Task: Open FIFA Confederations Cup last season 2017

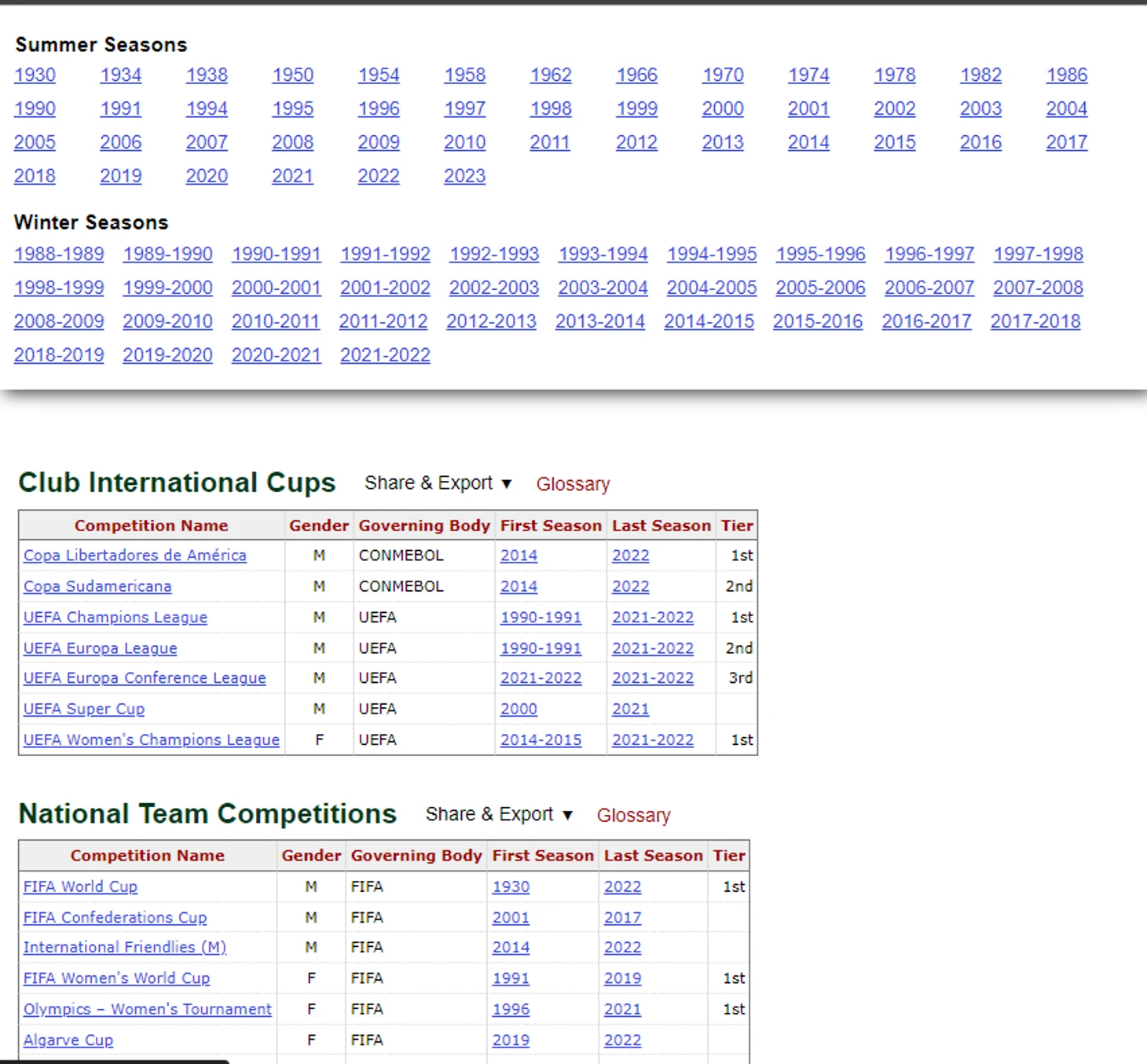Action: pos(622,918)
